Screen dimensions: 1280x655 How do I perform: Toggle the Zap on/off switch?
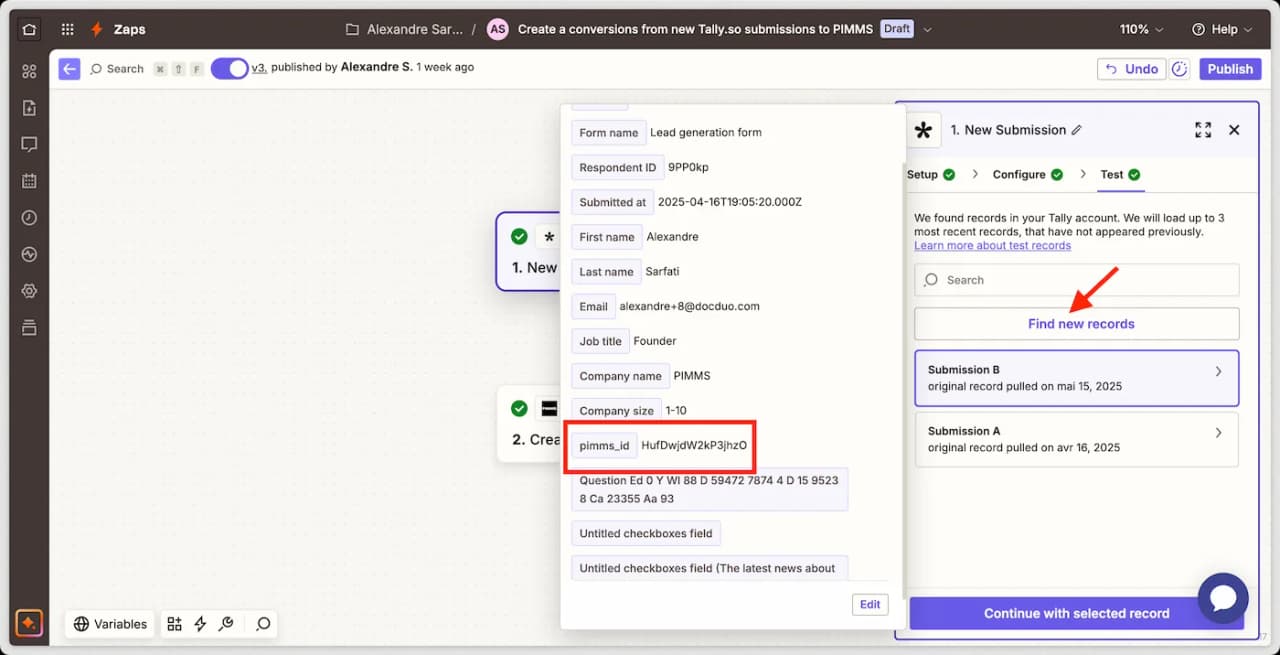(x=229, y=68)
